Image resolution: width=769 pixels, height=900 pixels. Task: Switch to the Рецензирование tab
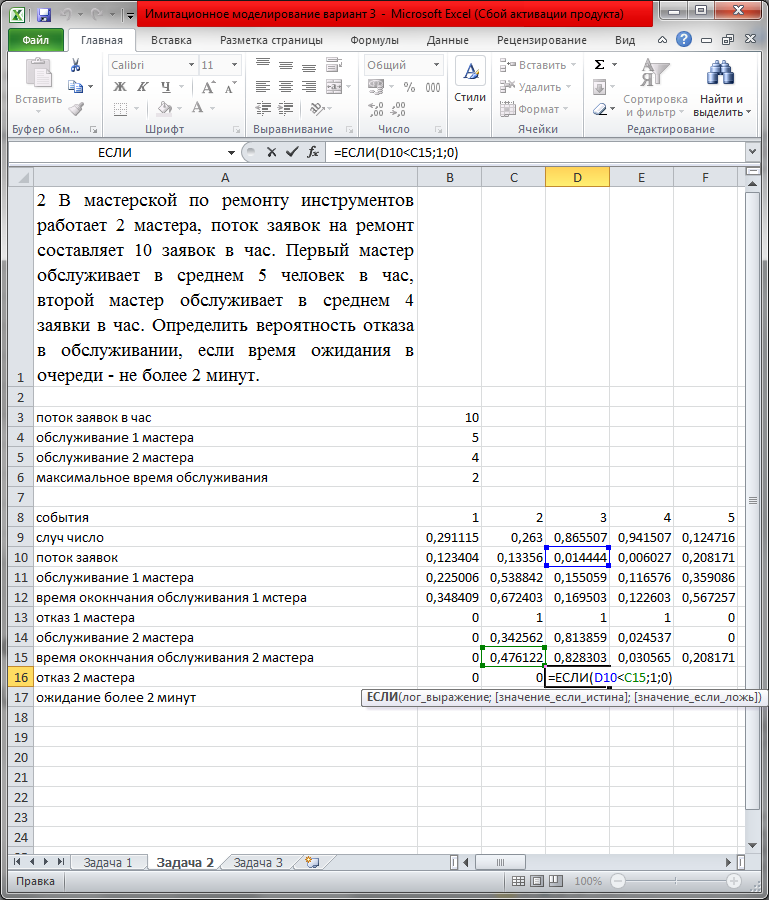pos(542,40)
